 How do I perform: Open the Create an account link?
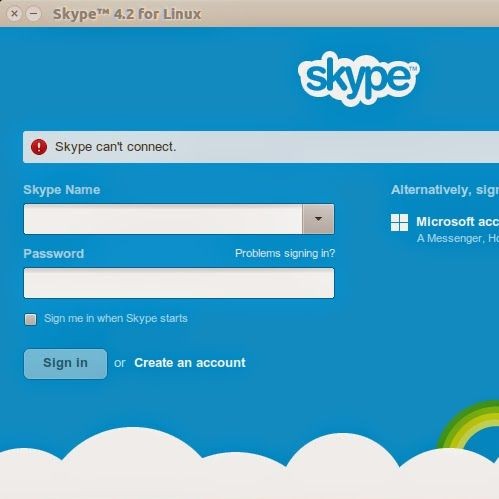[x=190, y=363]
